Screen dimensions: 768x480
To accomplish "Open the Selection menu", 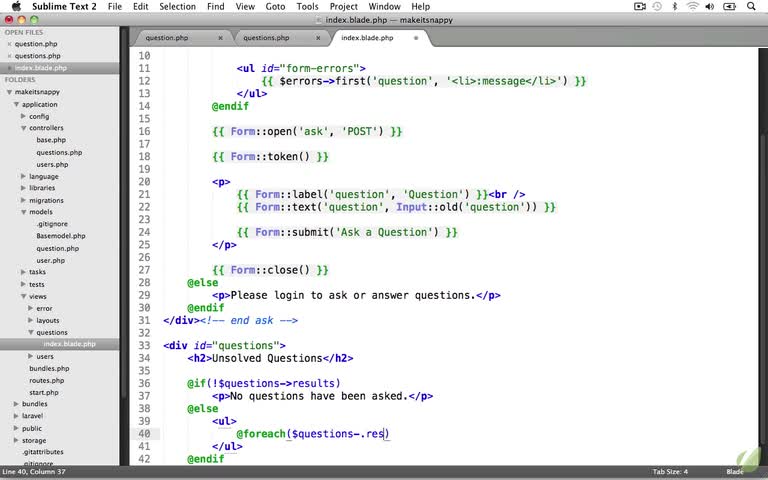I will 177,6.
